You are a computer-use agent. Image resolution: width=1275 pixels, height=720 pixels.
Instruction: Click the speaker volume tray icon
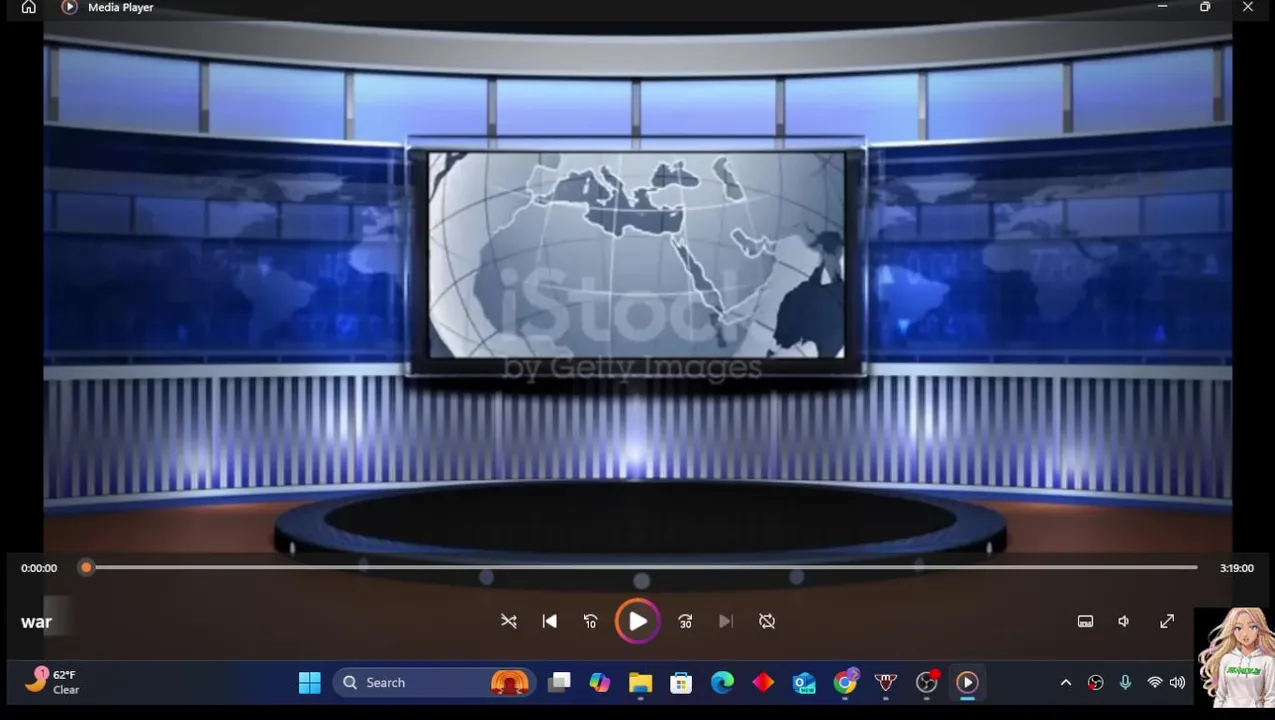pyautogui.click(x=1177, y=683)
